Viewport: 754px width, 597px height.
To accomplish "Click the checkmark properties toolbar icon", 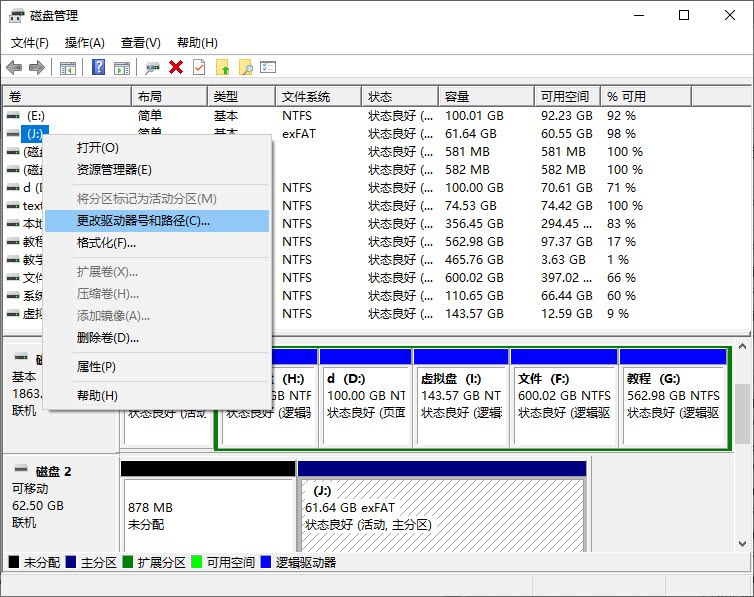I will tap(199, 67).
